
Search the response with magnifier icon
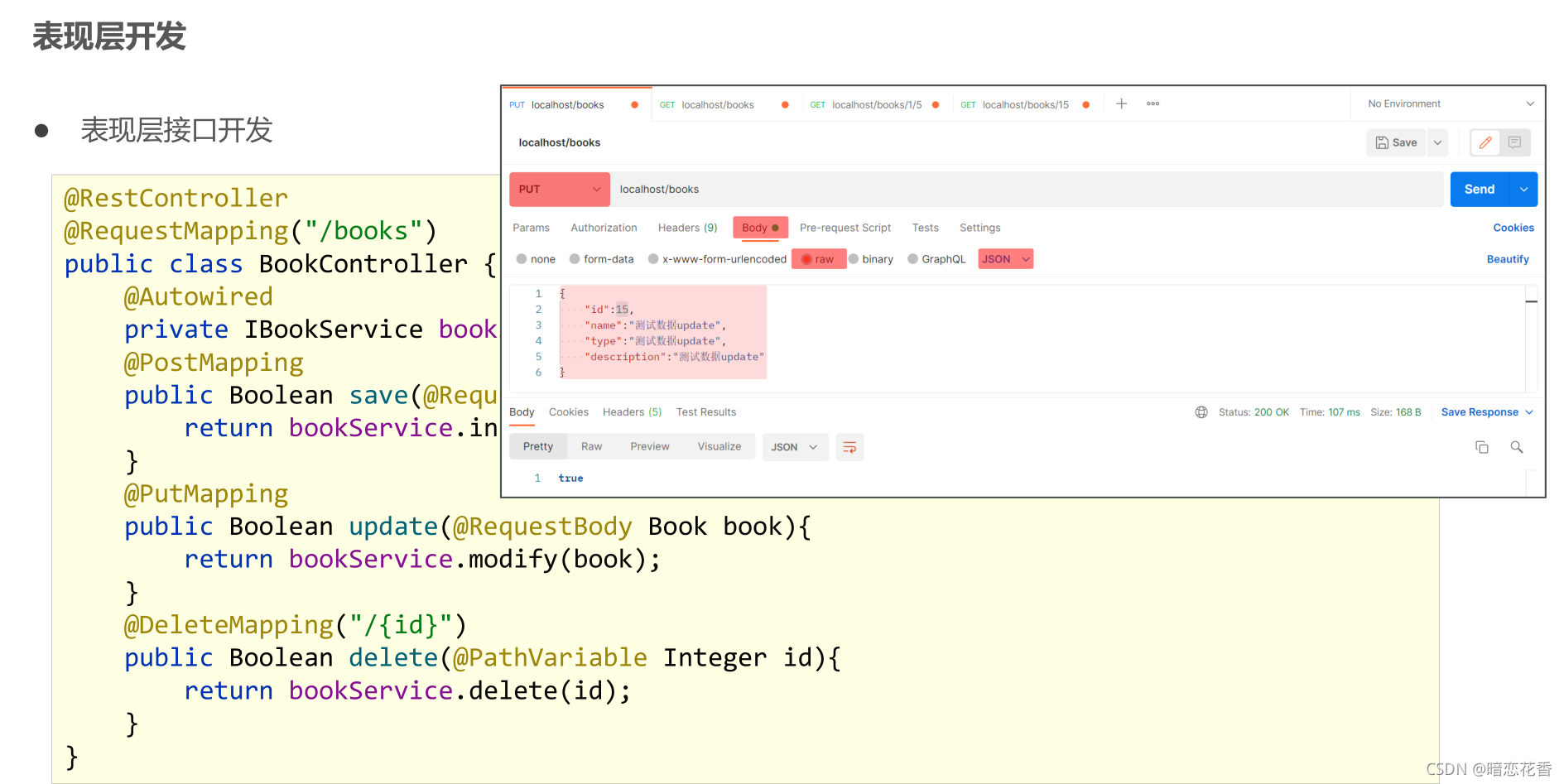[x=1517, y=447]
